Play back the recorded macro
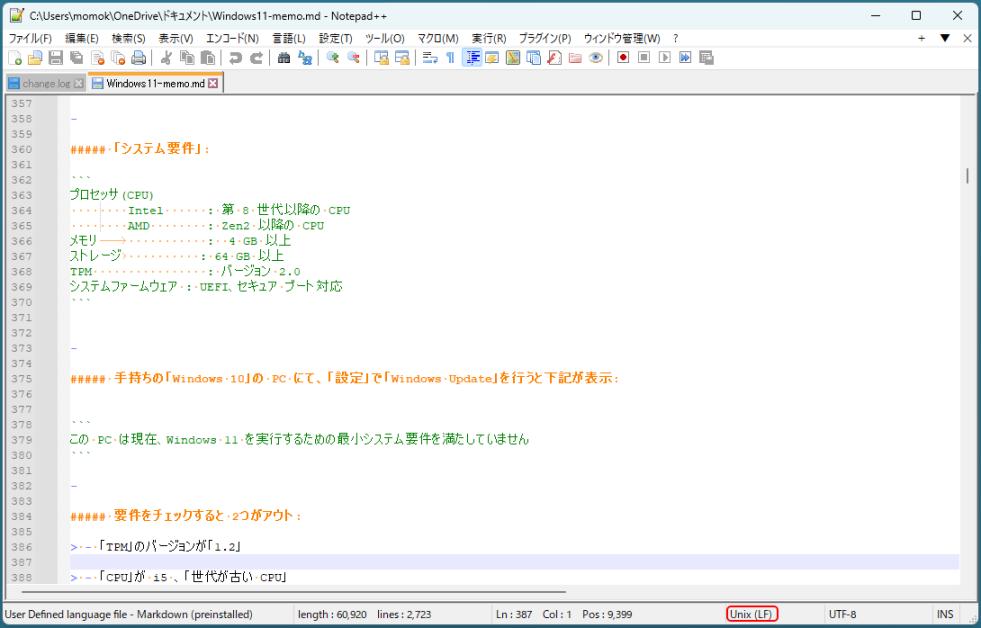Viewport: 981px width, 628px height. (664, 58)
